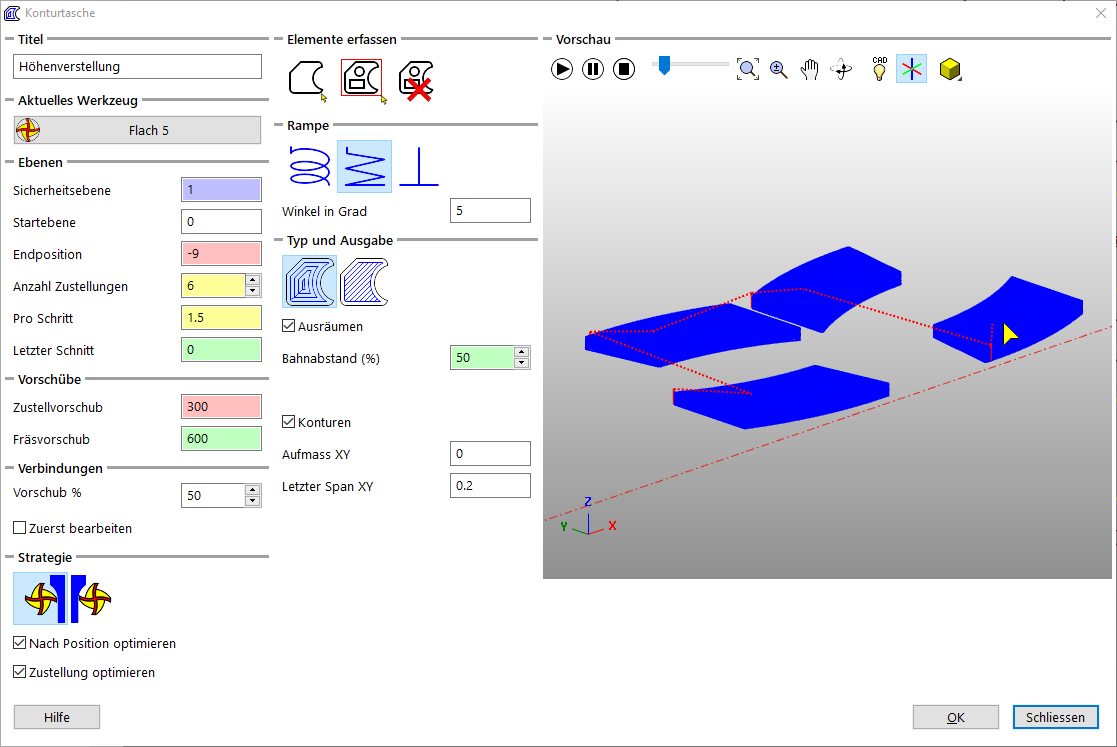Select the hatched zigzag pocket type icon
The image size is (1117, 747).
point(364,281)
